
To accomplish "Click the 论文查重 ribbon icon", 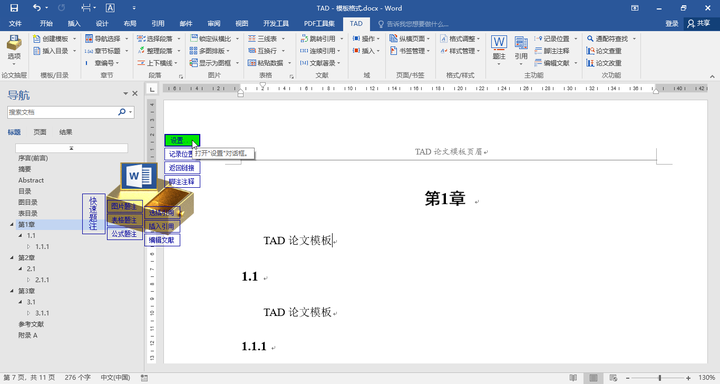I will (591, 51).
